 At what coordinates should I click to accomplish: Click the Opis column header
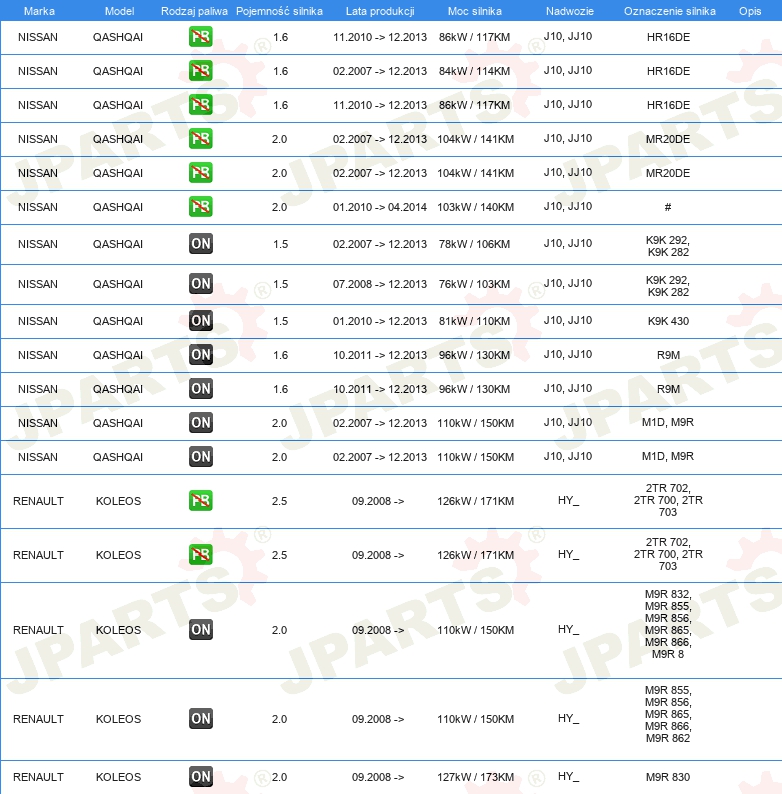(750, 11)
